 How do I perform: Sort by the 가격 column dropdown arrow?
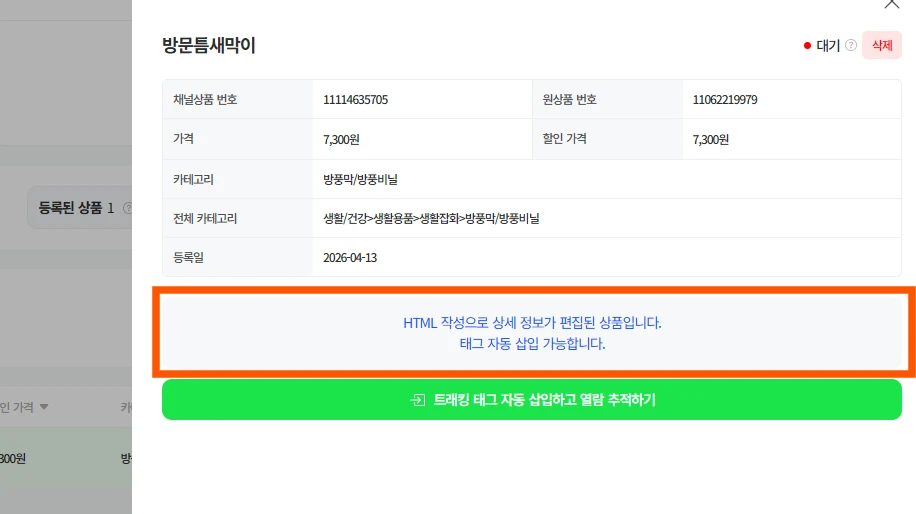[x=44, y=407]
